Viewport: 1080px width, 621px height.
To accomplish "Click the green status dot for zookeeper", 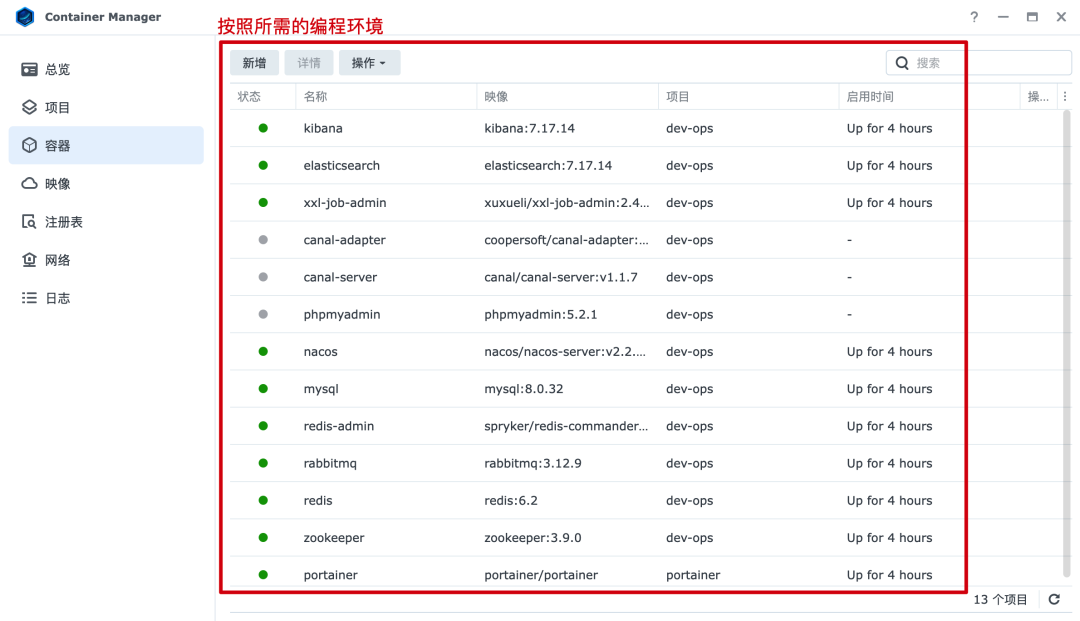I will point(263,537).
